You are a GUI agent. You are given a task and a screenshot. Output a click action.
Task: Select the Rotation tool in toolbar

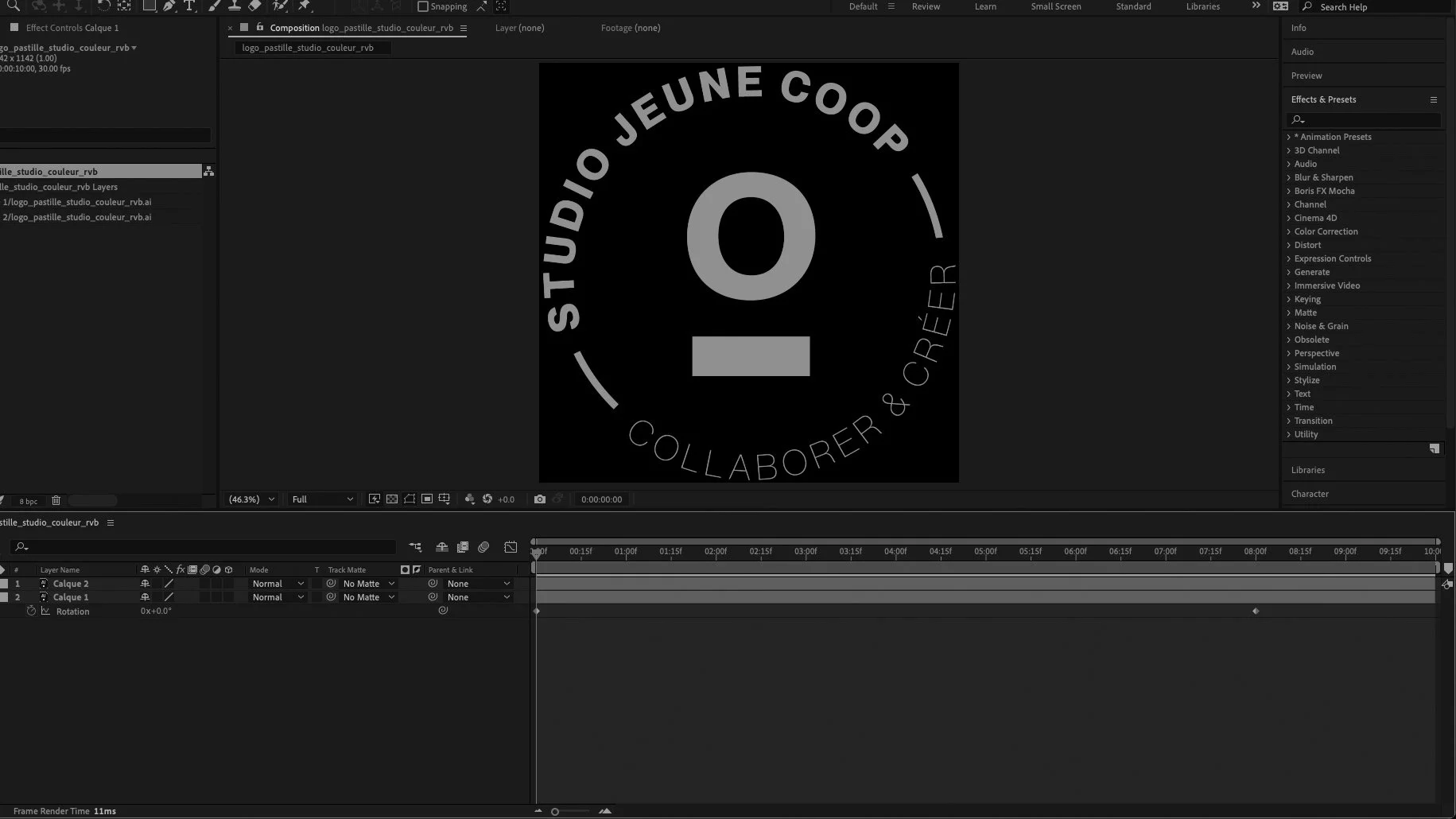tap(103, 6)
